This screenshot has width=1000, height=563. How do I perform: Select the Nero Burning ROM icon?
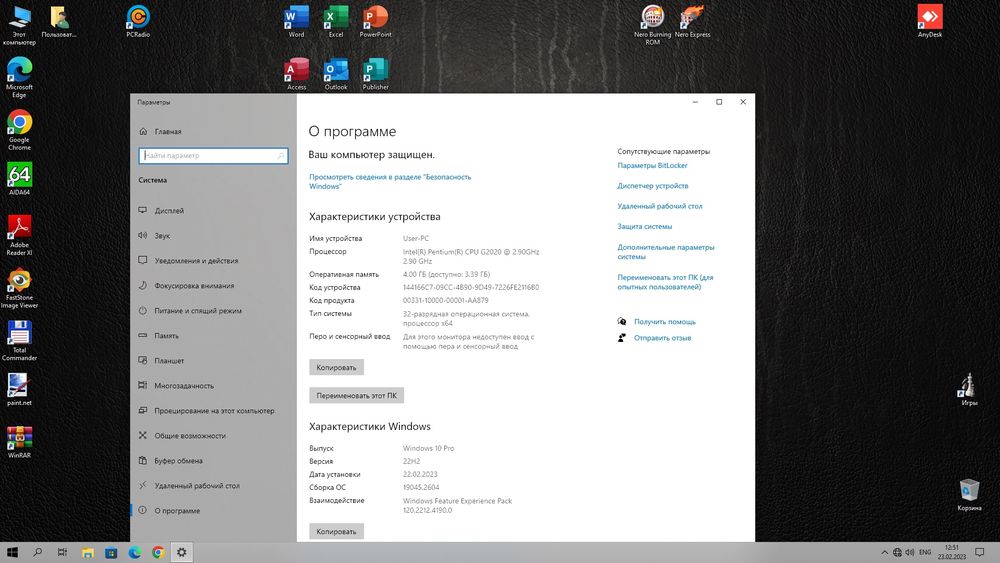tap(652, 24)
